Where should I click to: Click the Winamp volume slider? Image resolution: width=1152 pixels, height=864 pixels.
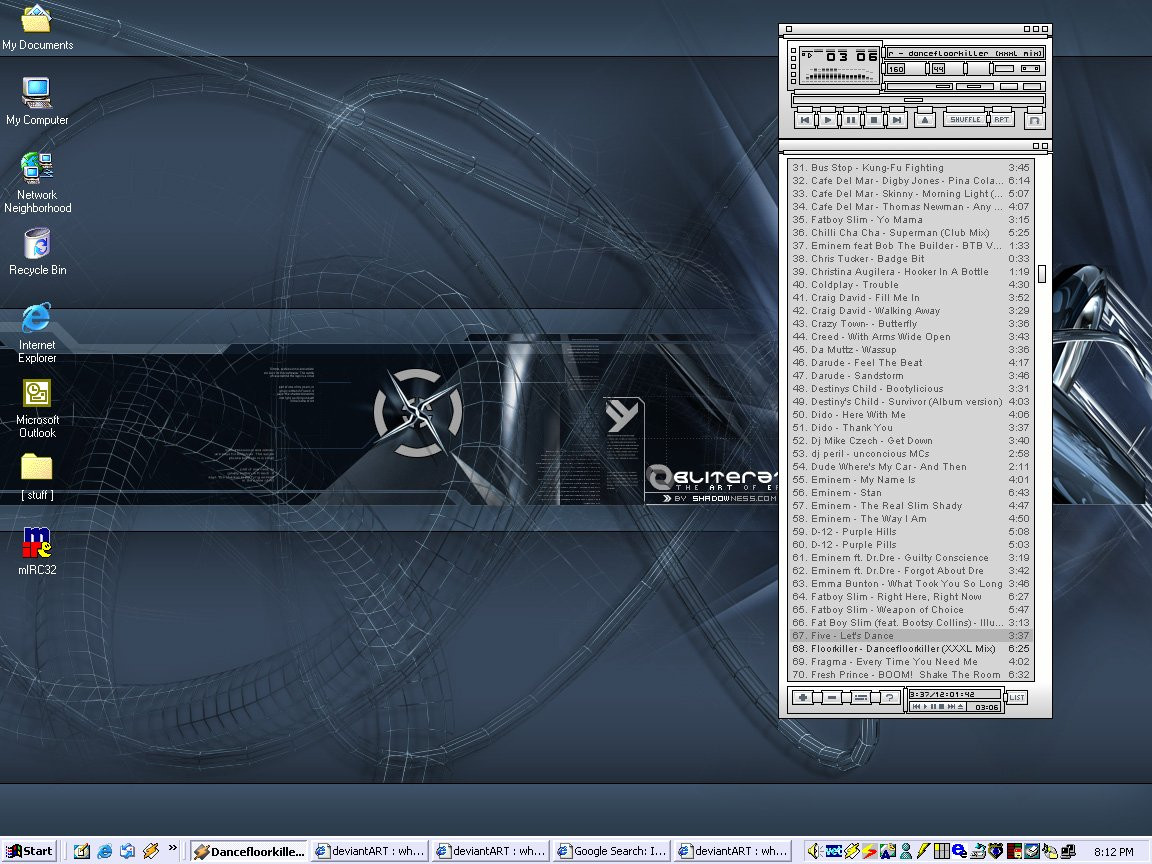point(918,87)
